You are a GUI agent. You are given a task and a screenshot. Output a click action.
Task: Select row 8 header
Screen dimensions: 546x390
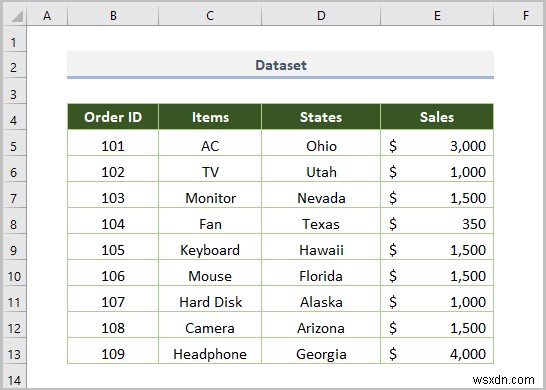pyautogui.click(x=15, y=221)
